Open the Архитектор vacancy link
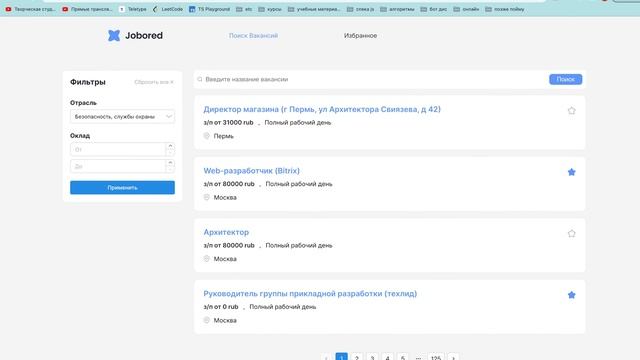 [226, 232]
